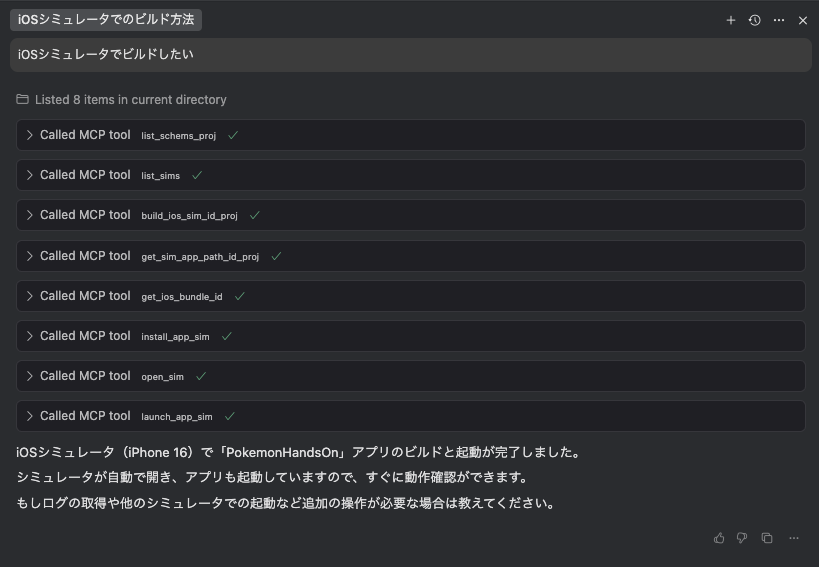Close the chat panel
Screen dimensions: 819x567
[x=803, y=20]
